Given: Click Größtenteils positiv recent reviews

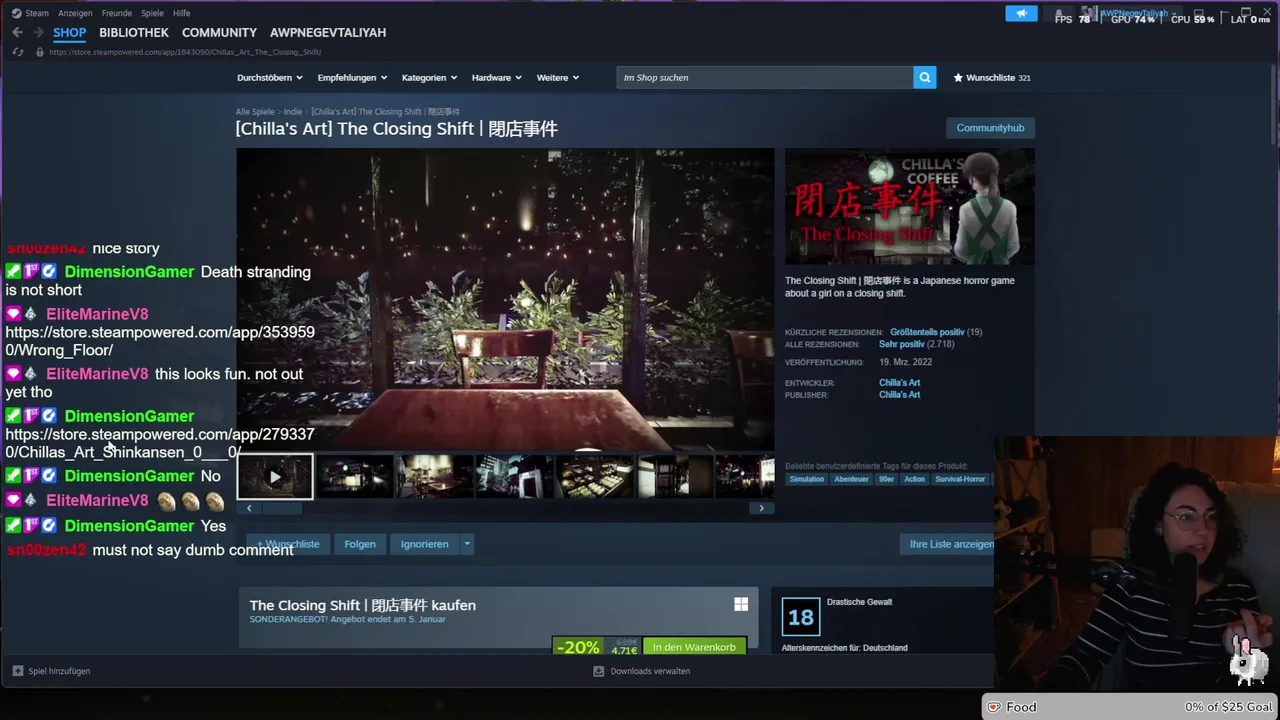Looking at the screenshot, I should (x=927, y=332).
